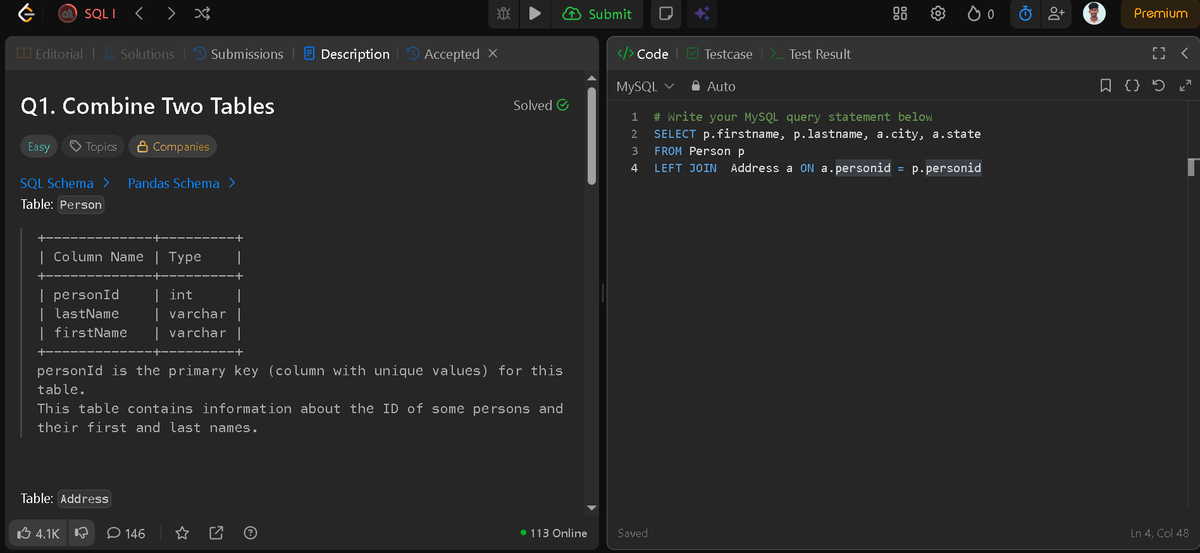1200x553 pixels.
Task: Click the Solved status label
Action: (541, 105)
